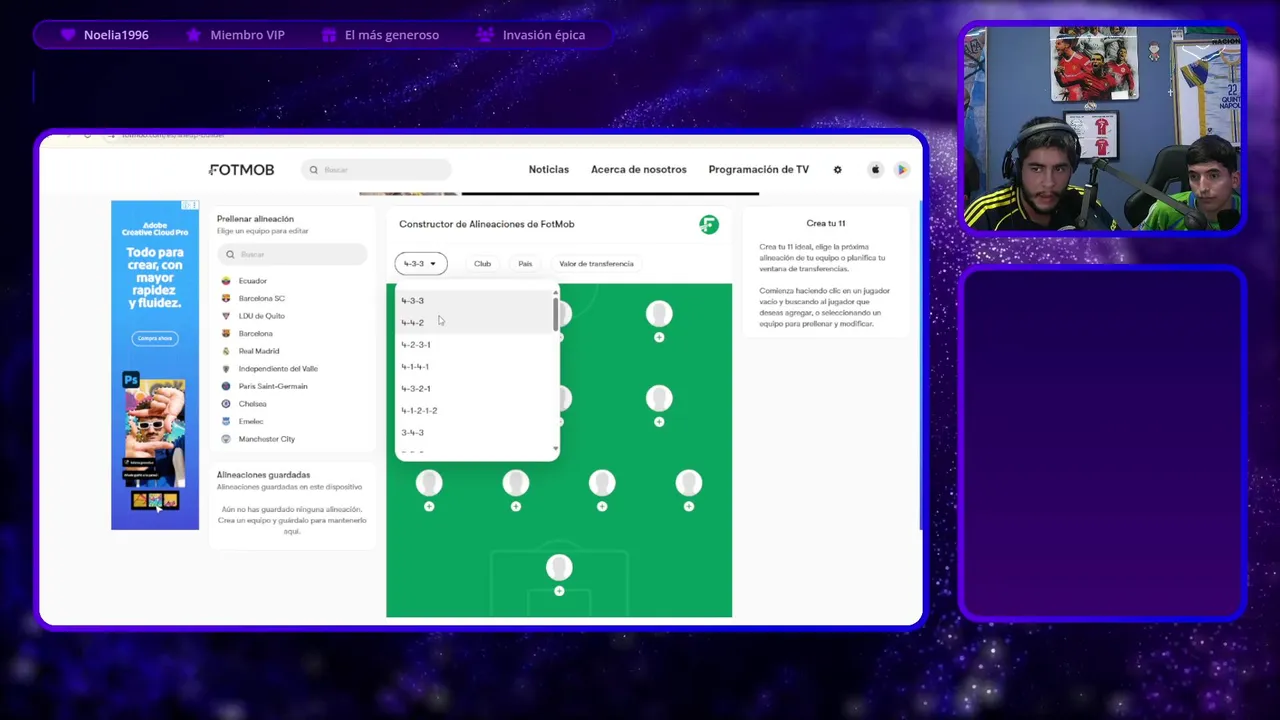Image resolution: width=1280 pixels, height=720 pixels.
Task: Choose 4-3-3 from the formation list
Action: pyautogui.click(x=475, y=301)
